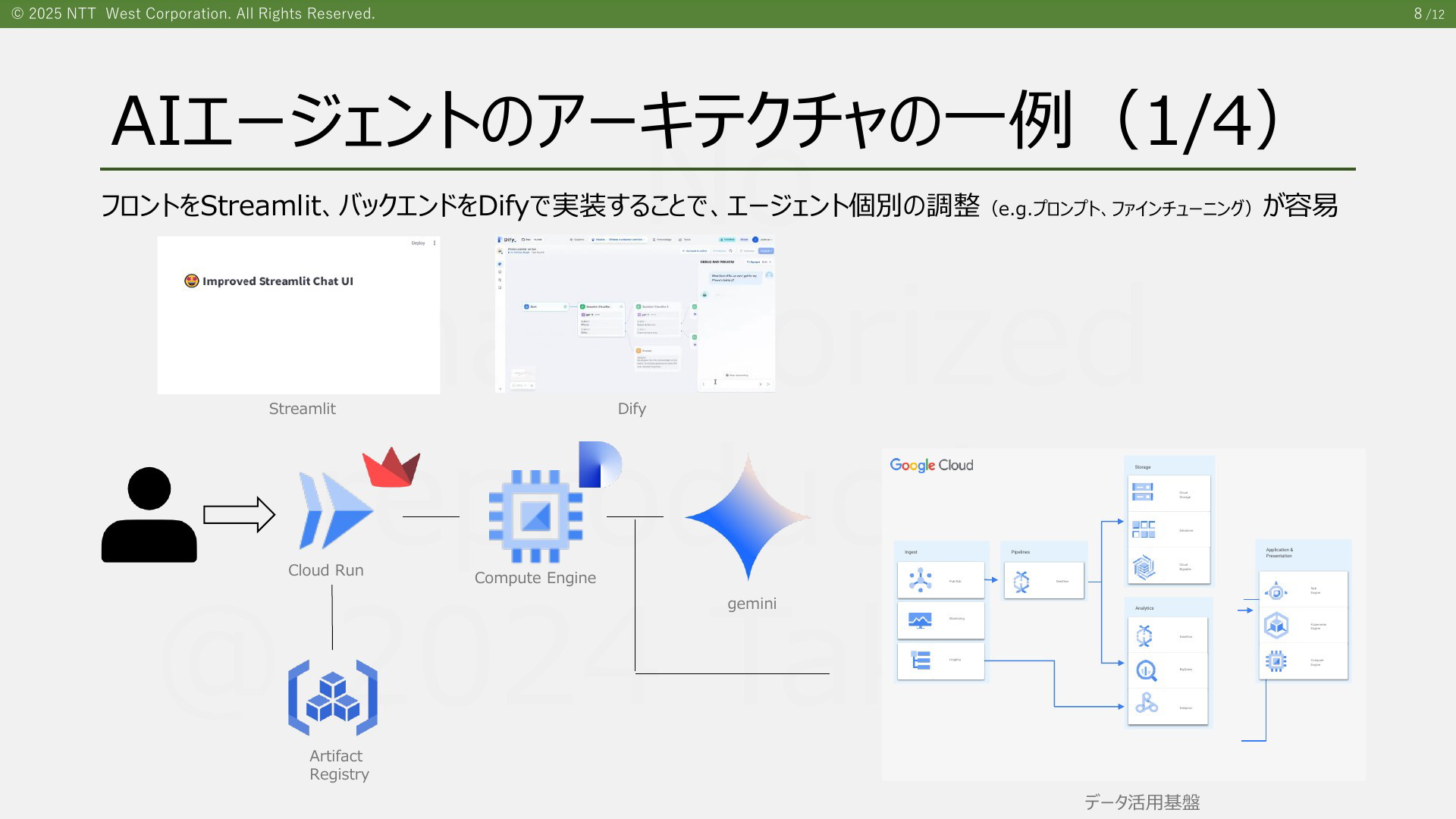
Task: Click the Cloud Bigtable icon in the Storage group
Action: [x=1144, y=566]
